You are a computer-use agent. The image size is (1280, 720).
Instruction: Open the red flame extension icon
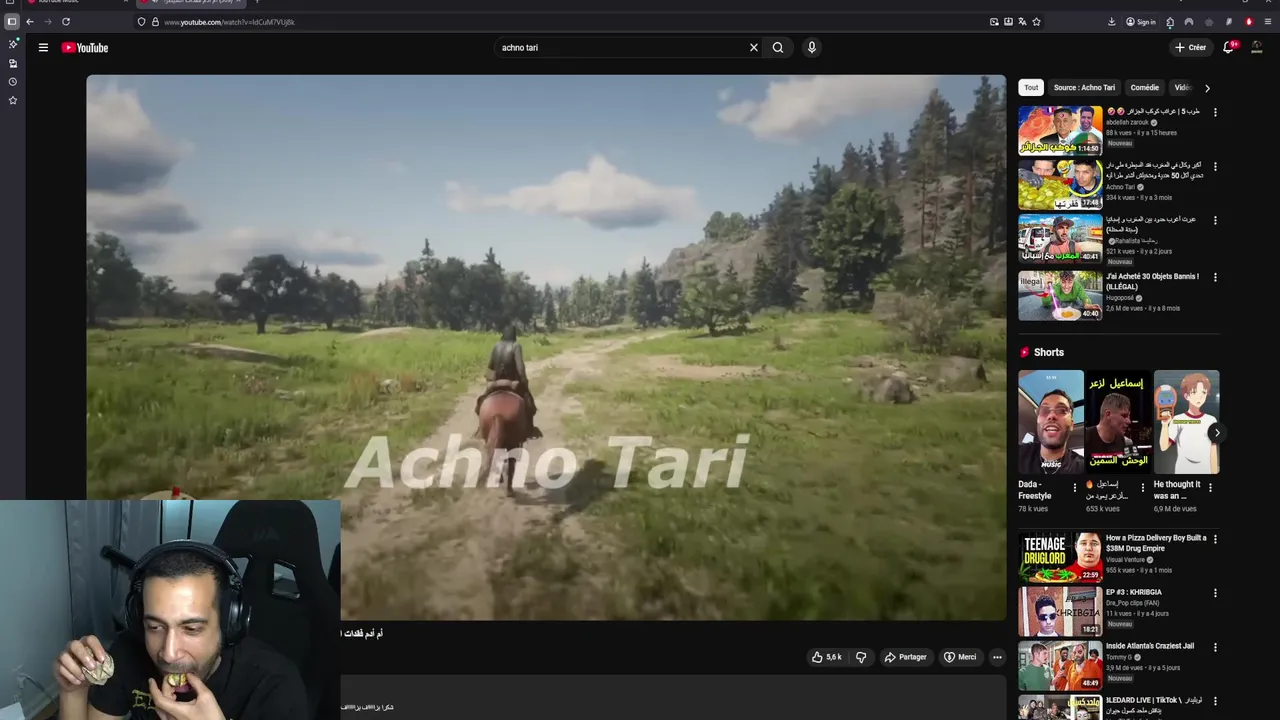(x=1249, y=22)
